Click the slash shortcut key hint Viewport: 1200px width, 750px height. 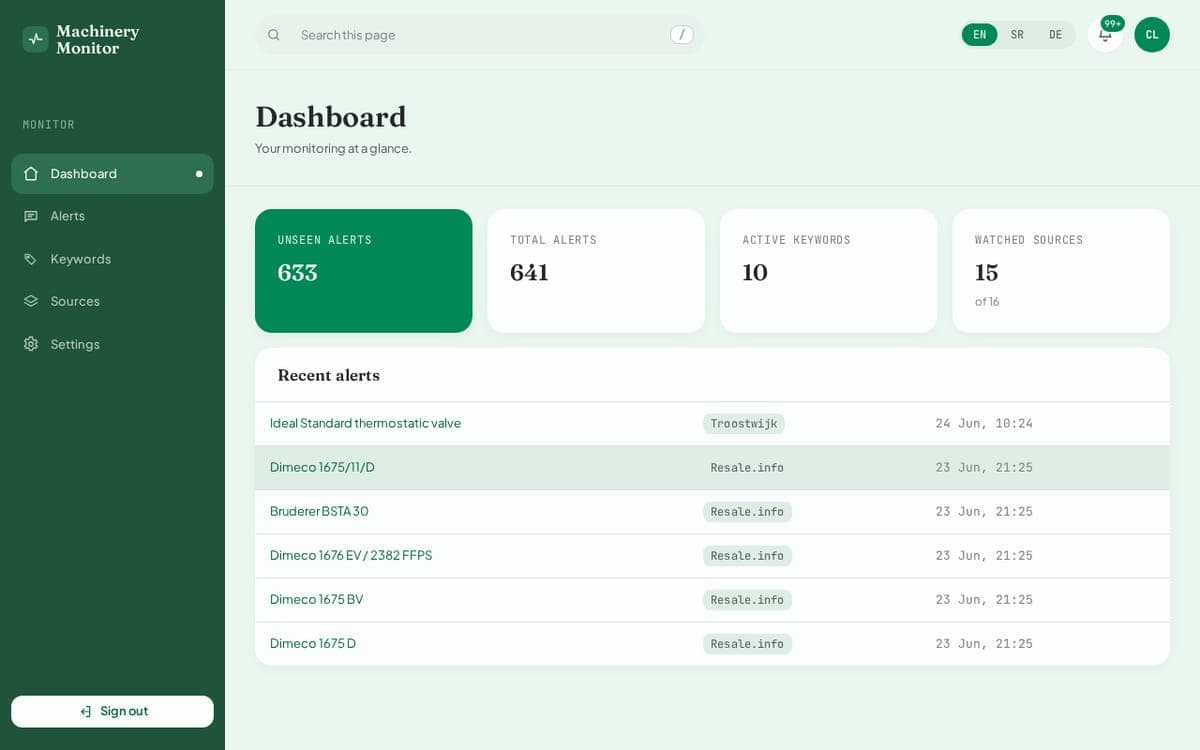(x=682, y=35)
